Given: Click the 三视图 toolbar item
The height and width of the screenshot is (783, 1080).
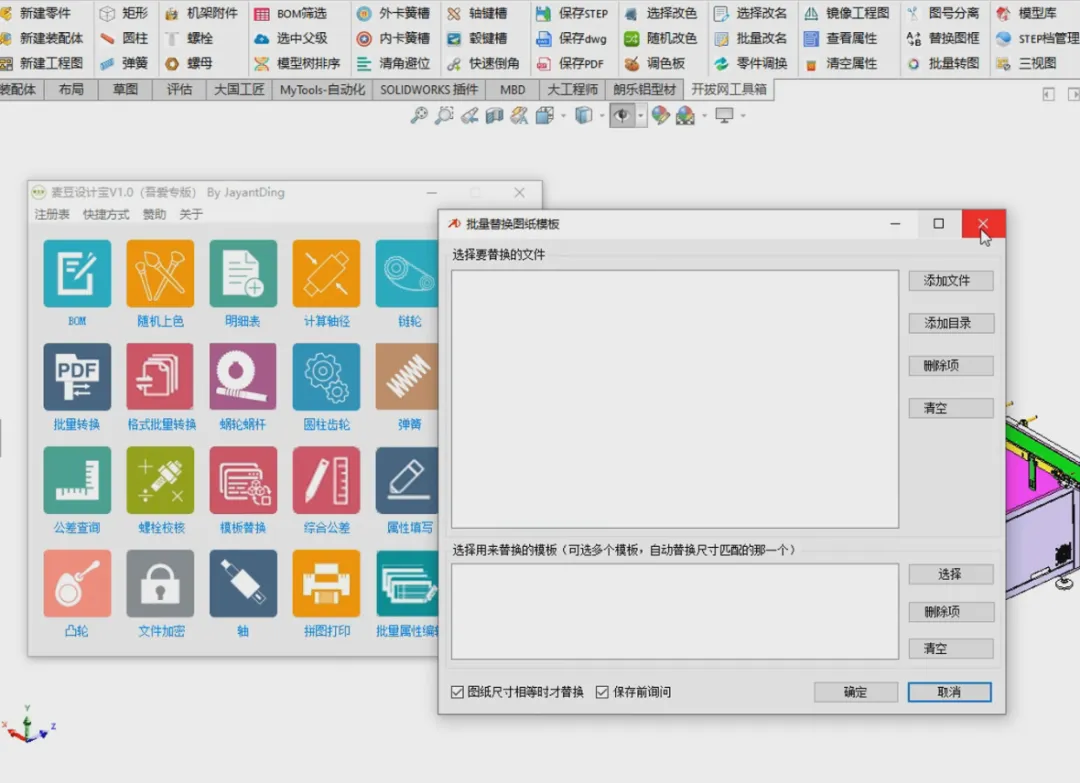Looking at the screenshot, I should (x=1026, y=63).
